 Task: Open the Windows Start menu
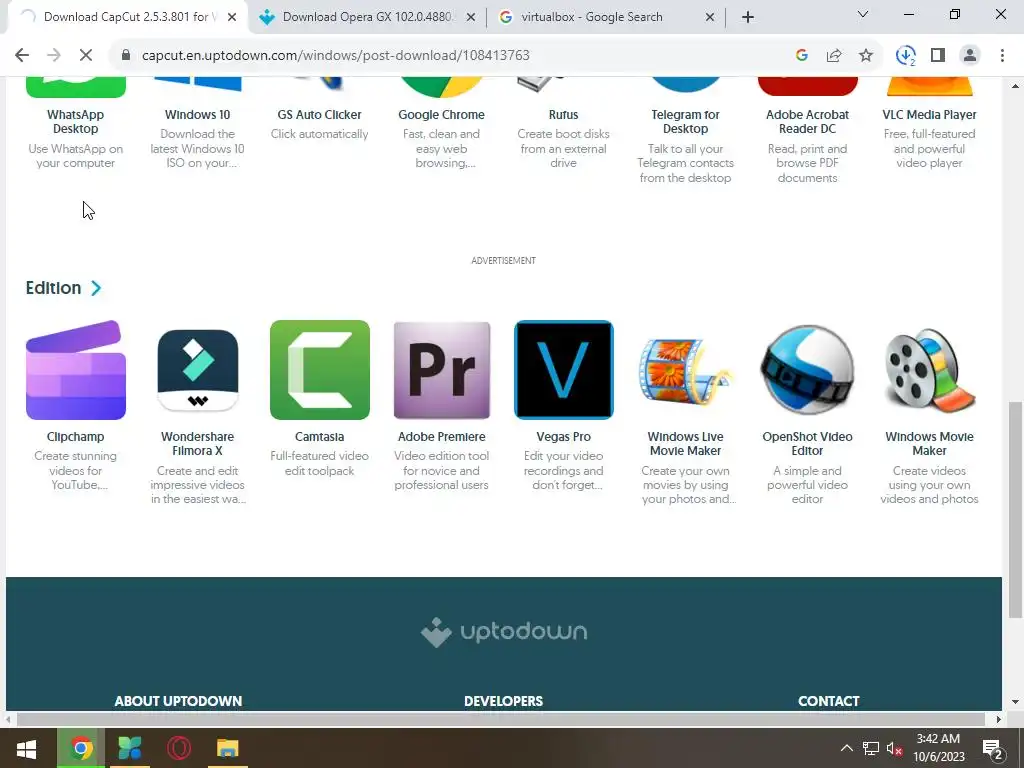[26, 748]
